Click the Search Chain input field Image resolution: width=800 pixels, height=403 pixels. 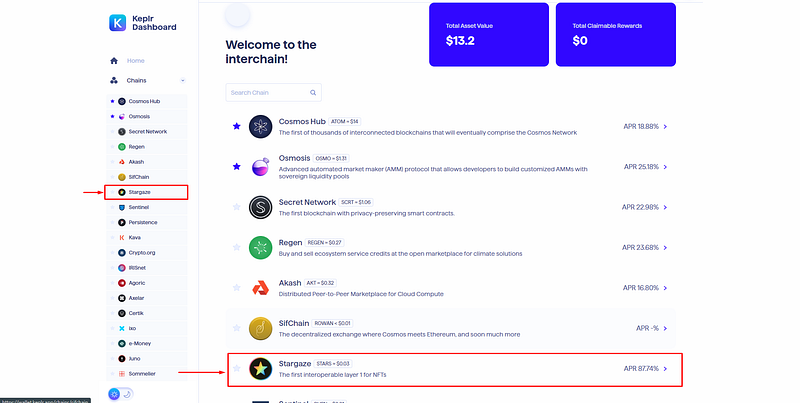pos(273,92)
